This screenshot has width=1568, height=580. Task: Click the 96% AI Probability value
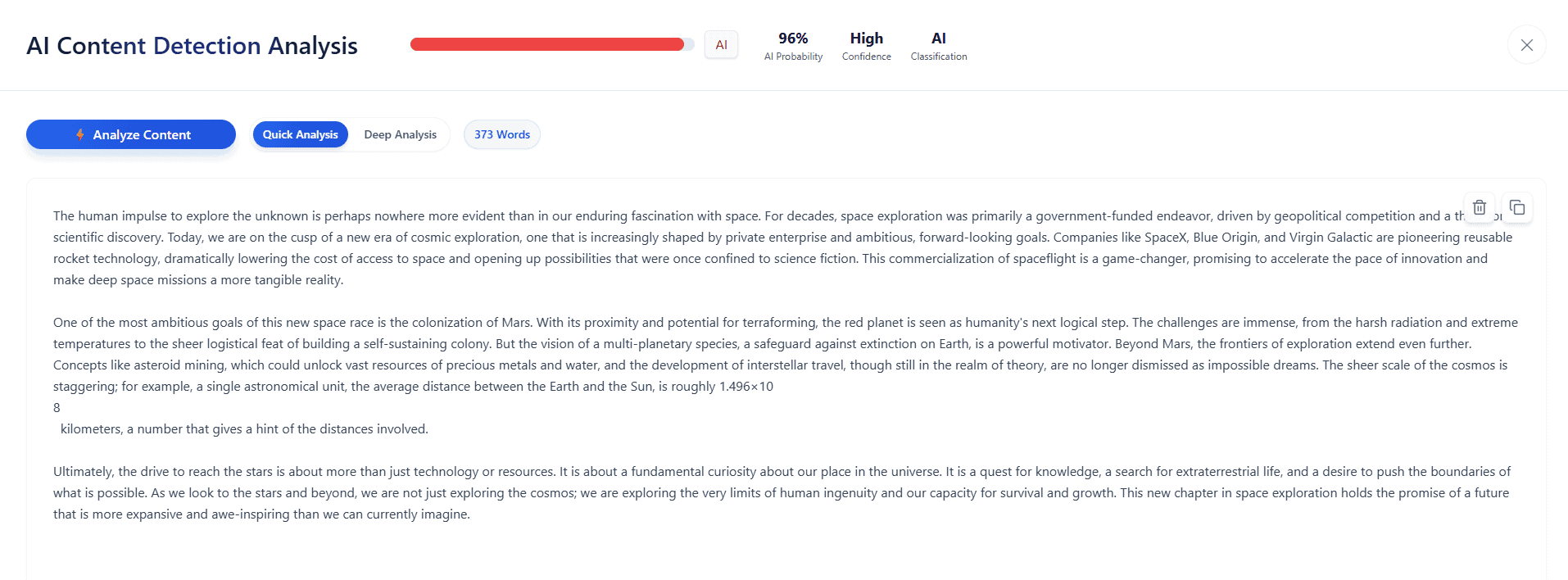point(793,39)
